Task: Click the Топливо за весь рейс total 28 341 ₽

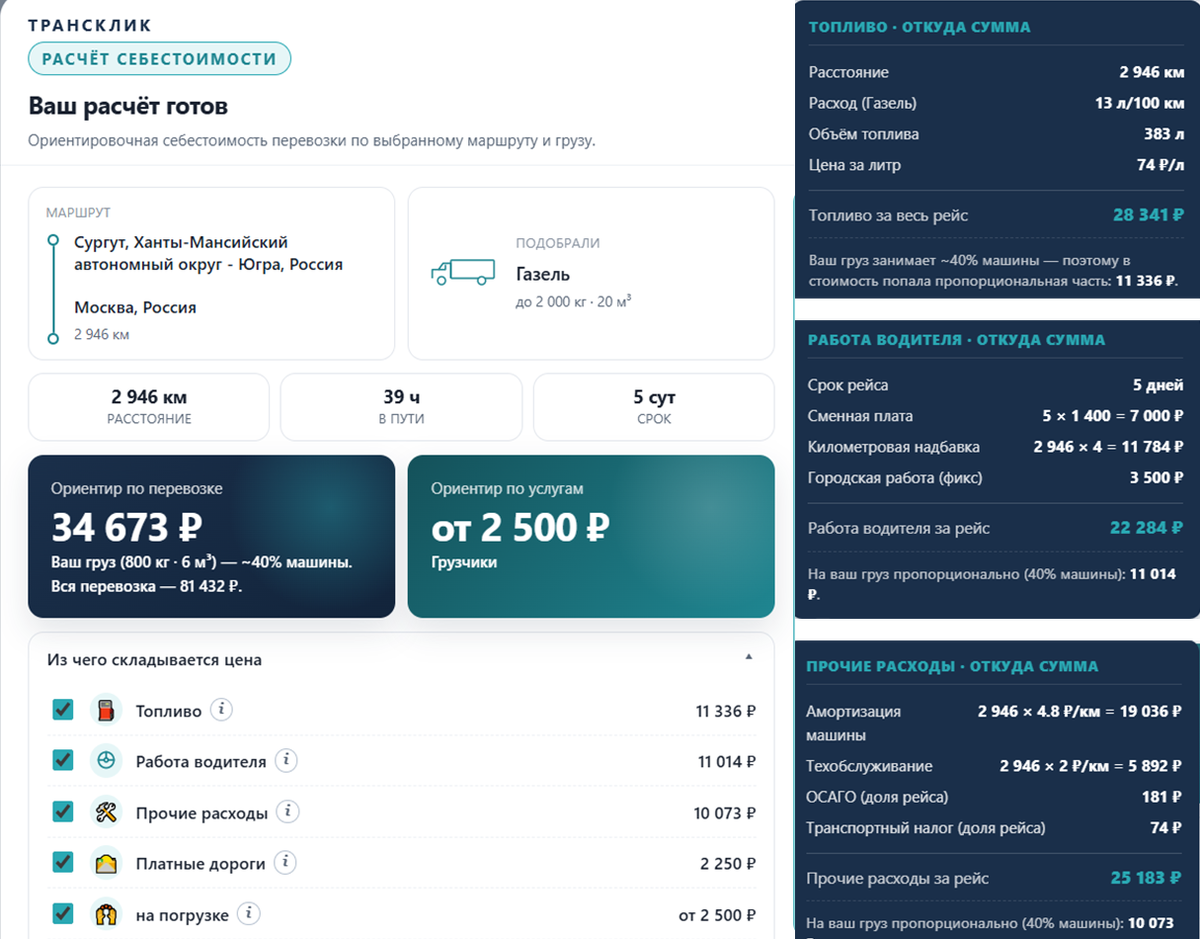Action: click(1148, 215)
